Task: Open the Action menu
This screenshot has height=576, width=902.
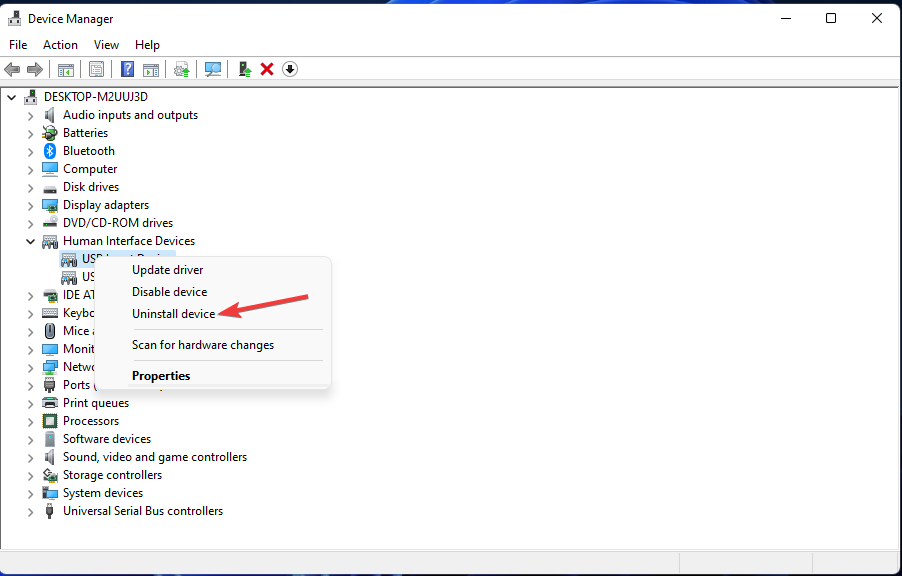Action: (60, 44)
